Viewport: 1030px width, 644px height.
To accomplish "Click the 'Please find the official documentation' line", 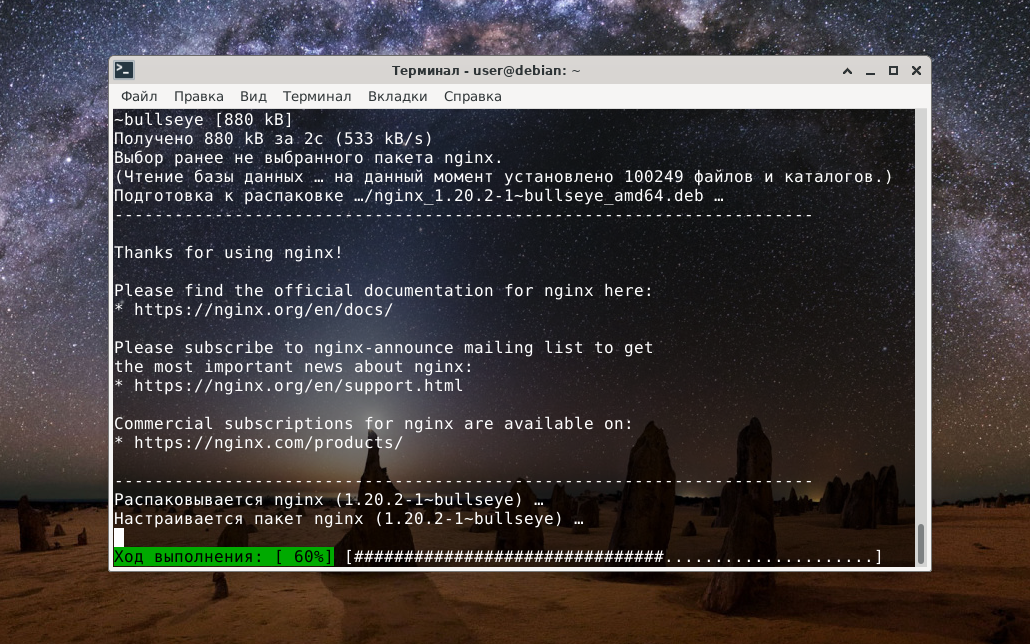I will click(x=384, y=290).
